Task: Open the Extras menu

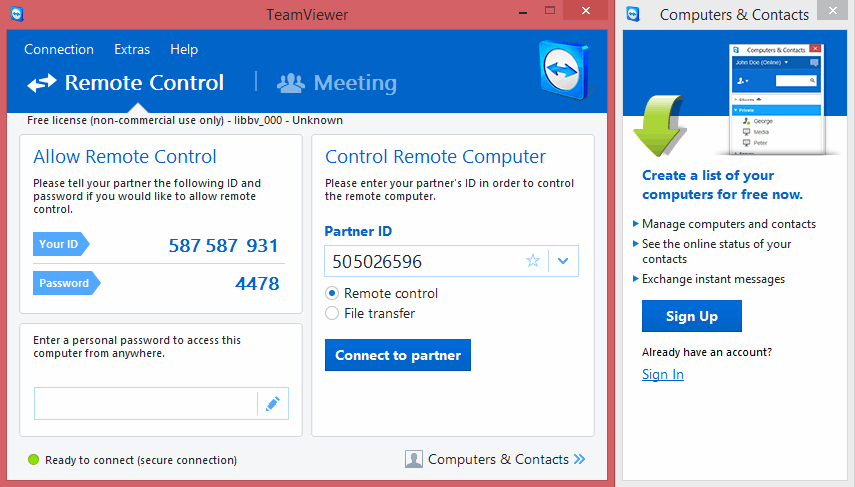Action: click(132, 49)
